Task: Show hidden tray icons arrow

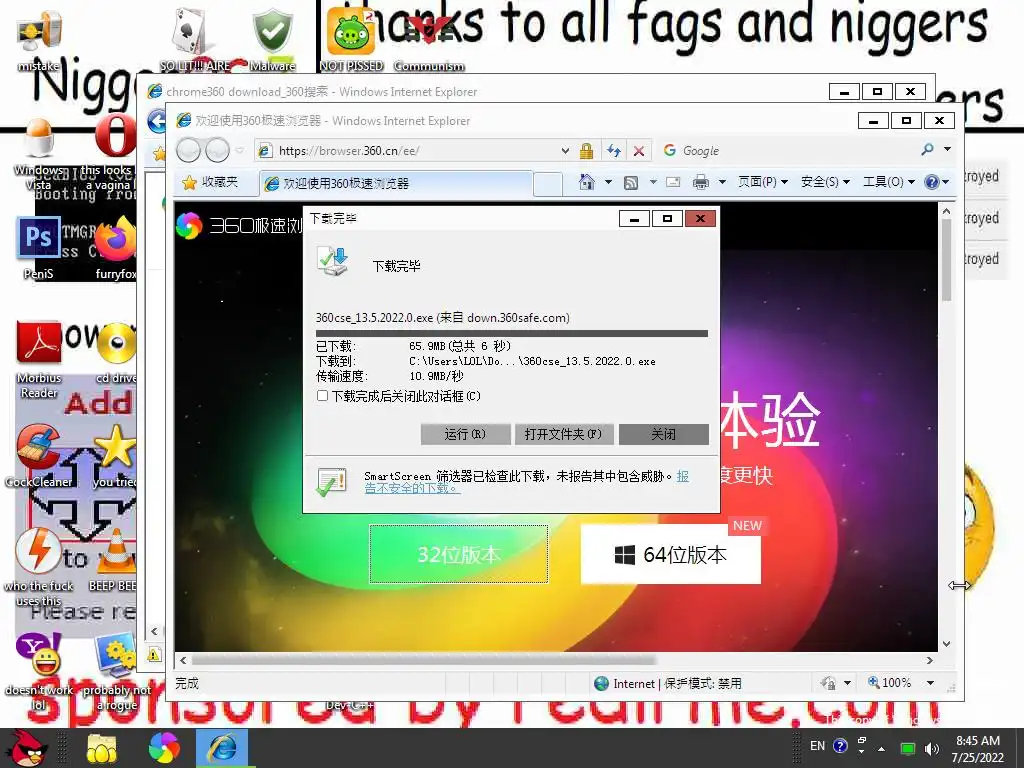Action: (882, 749)
